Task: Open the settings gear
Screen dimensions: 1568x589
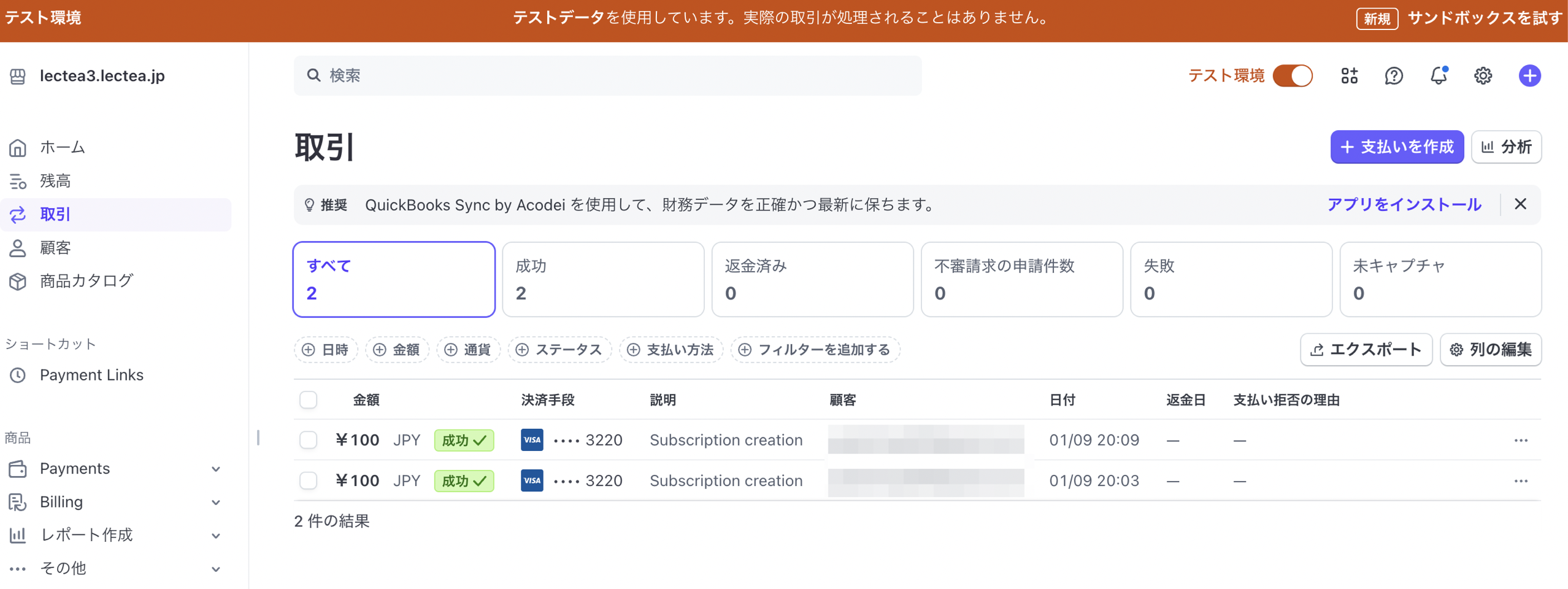Action: [1483, 75]
